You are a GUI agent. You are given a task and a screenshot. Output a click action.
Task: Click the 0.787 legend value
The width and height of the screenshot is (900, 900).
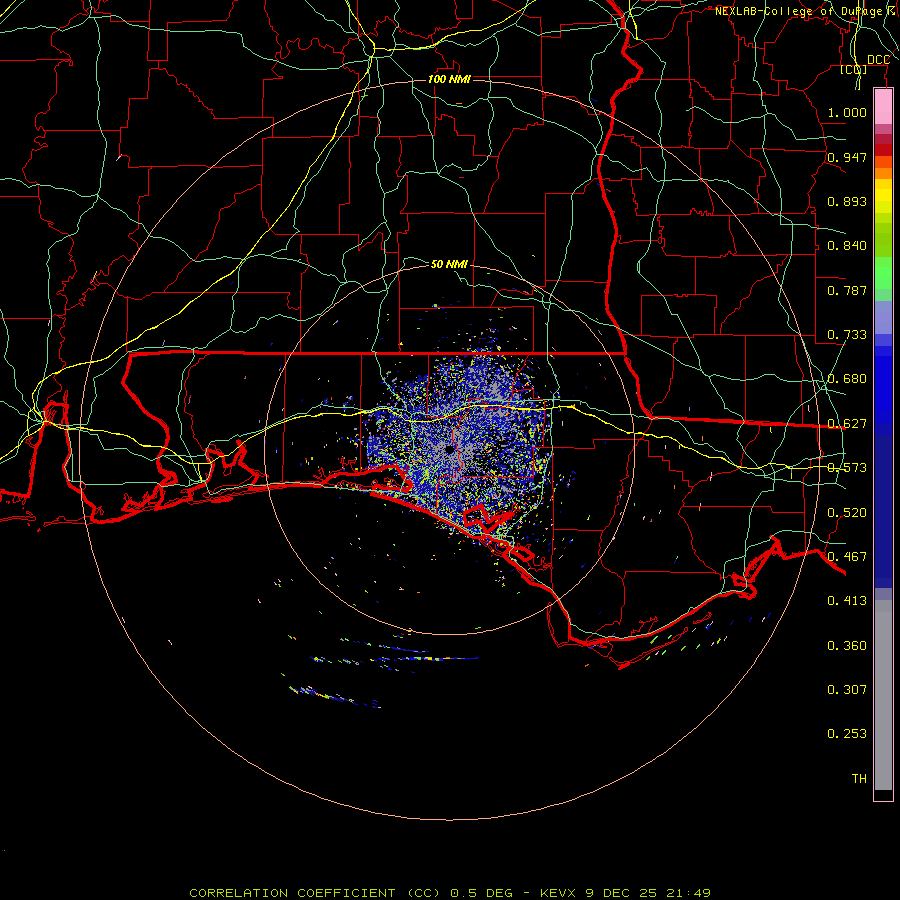pos(847,290)
